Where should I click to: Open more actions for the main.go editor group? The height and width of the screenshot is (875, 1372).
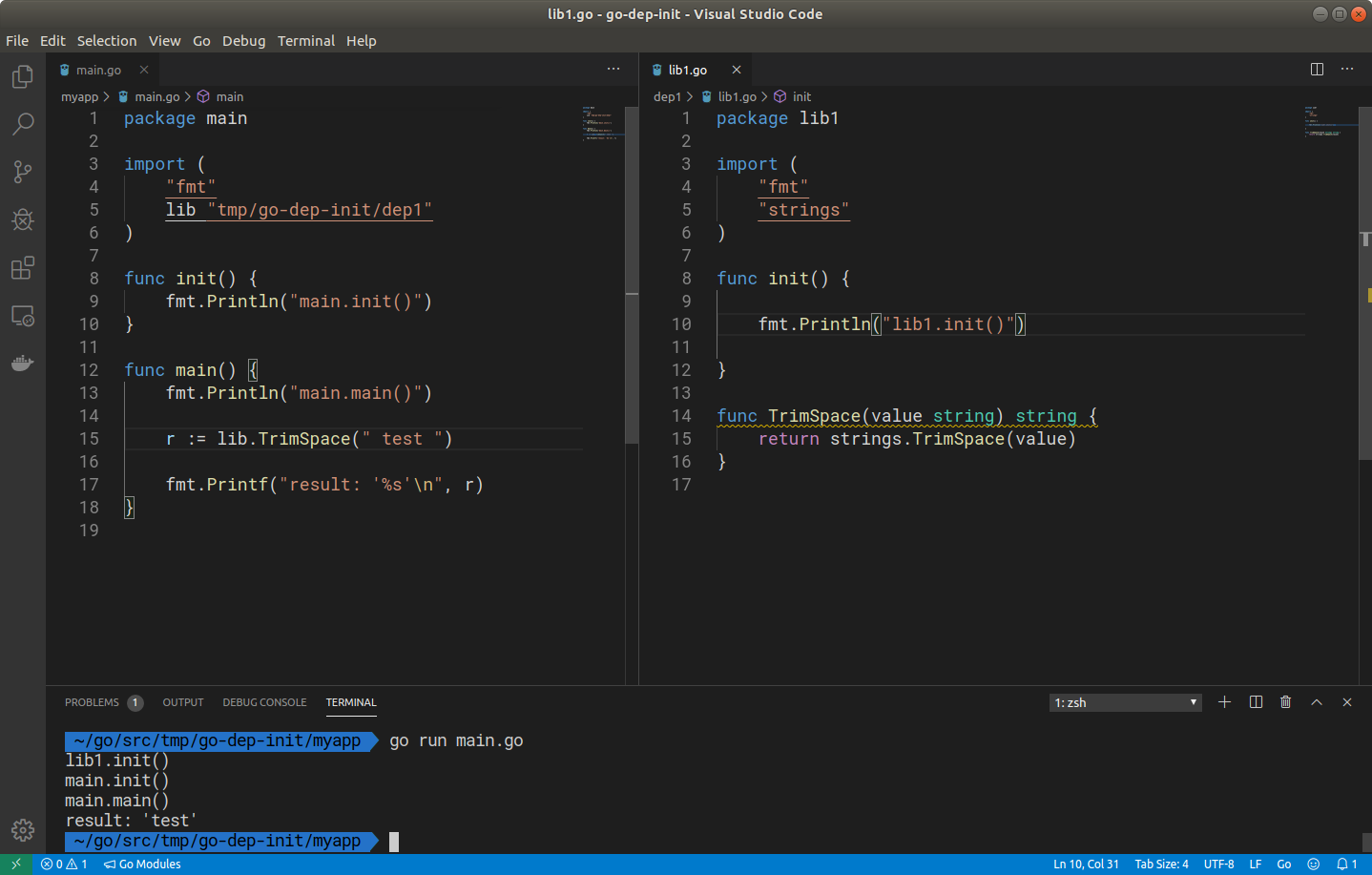613,69
